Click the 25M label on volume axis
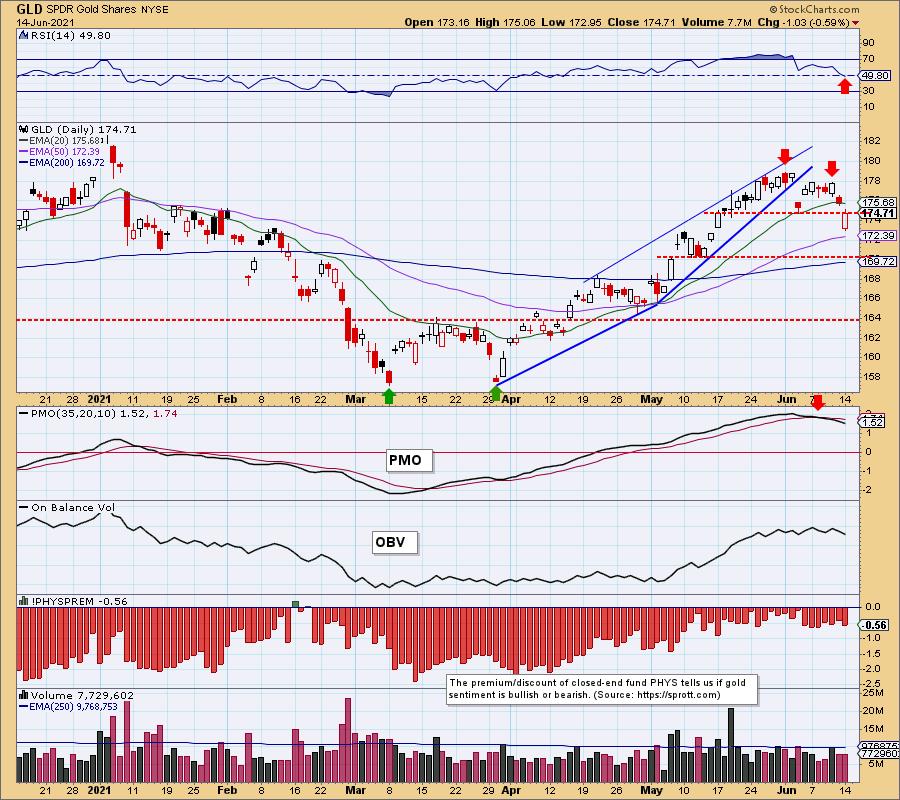The width and height of the screenshot is (900, 800). coord(873,693)
